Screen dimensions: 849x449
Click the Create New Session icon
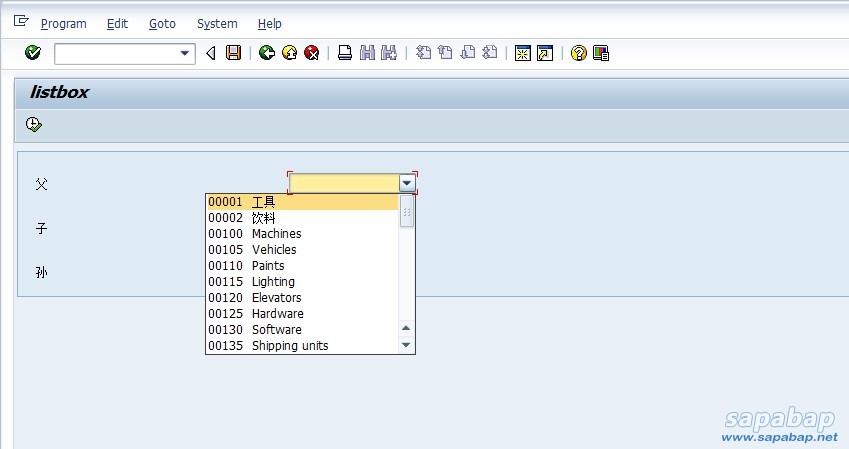pyautogui.click(x=522, y=53)
